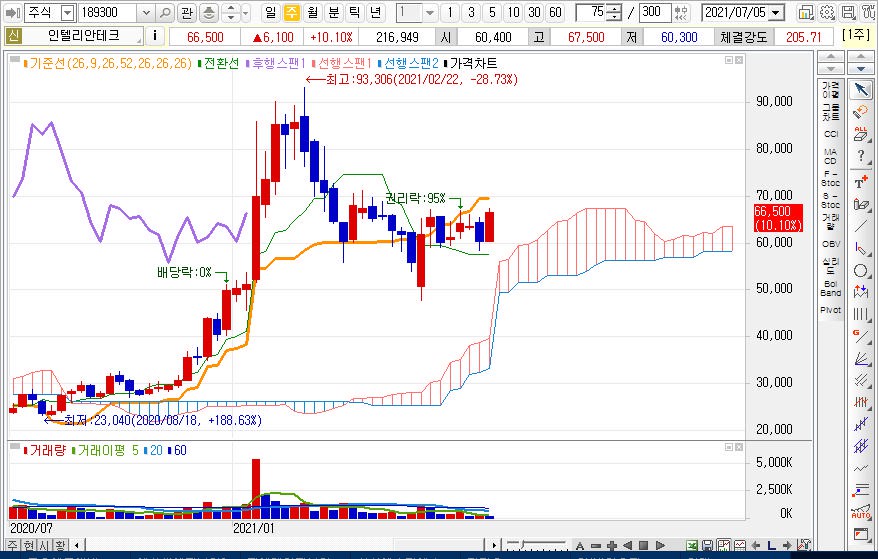Select the eraser undo tool in right toolbar
Screen dimensions: 878x559
tap(860, 111)
